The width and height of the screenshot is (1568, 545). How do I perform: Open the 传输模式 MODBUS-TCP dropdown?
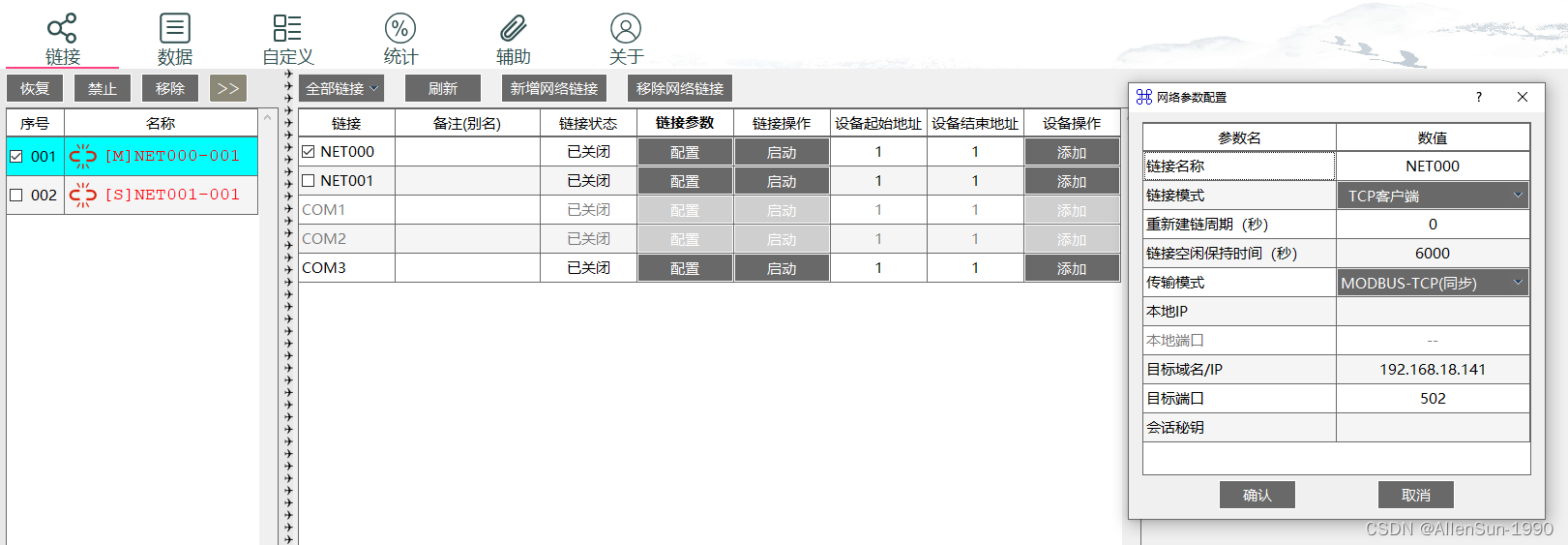point(1433,283)
